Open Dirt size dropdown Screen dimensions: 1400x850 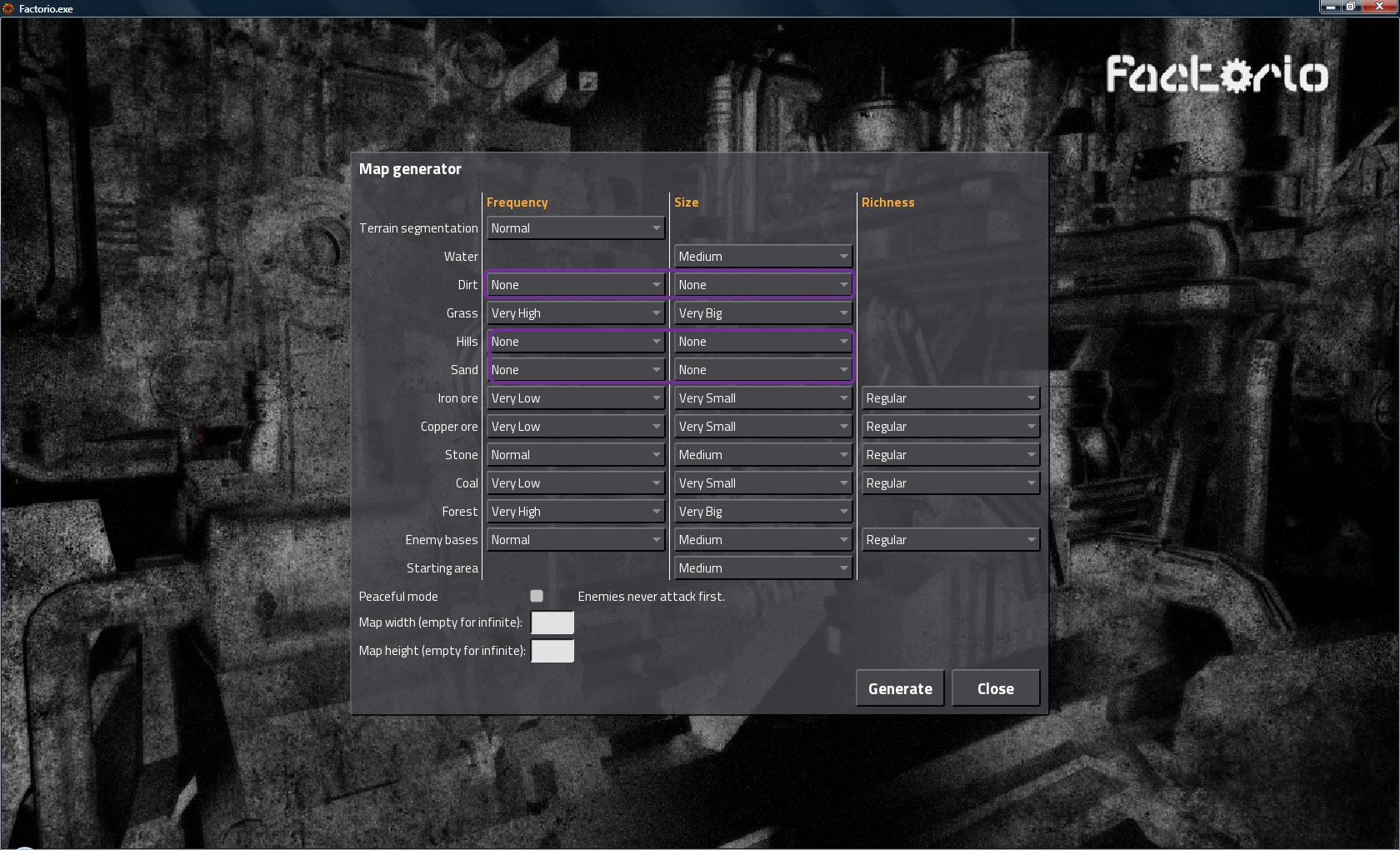[763, 285]
